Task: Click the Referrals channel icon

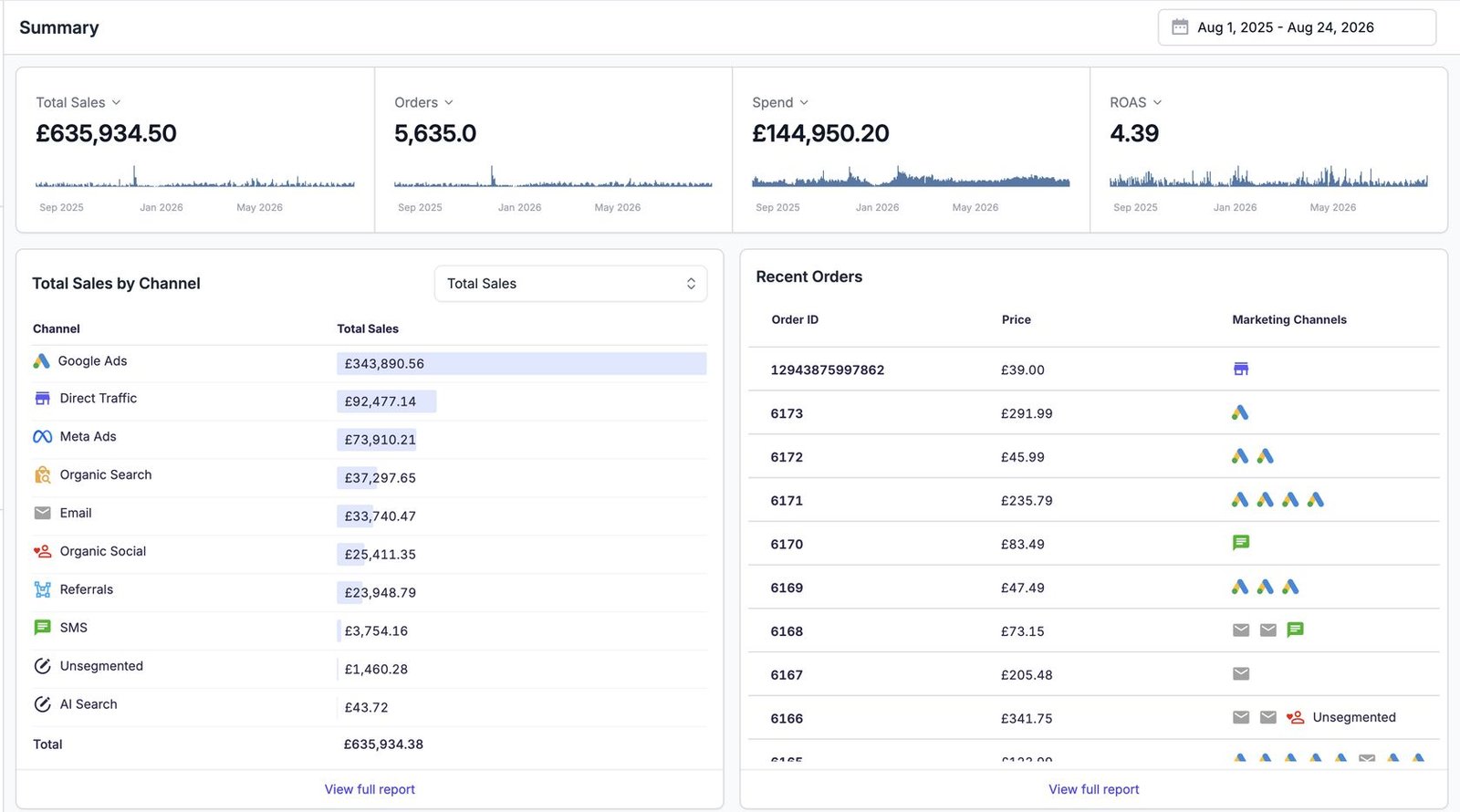Action: tap(42, 590)
